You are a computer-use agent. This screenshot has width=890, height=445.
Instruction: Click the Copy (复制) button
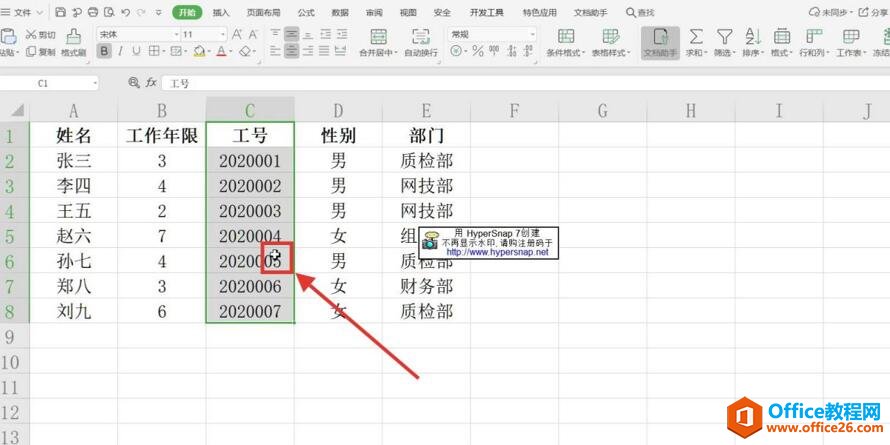[41, 52]
